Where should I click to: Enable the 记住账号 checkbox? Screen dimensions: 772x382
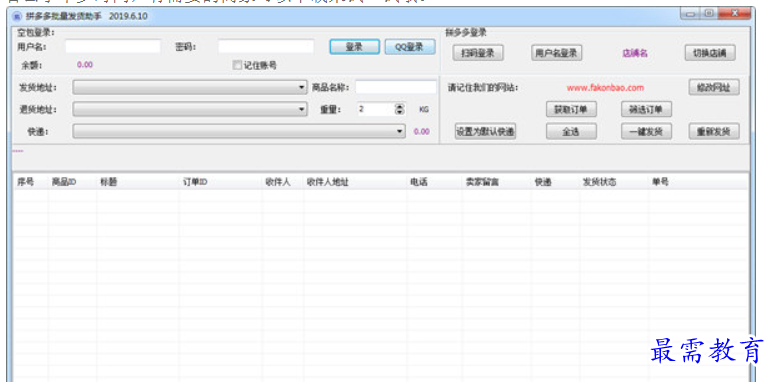[x=237, y=65]
